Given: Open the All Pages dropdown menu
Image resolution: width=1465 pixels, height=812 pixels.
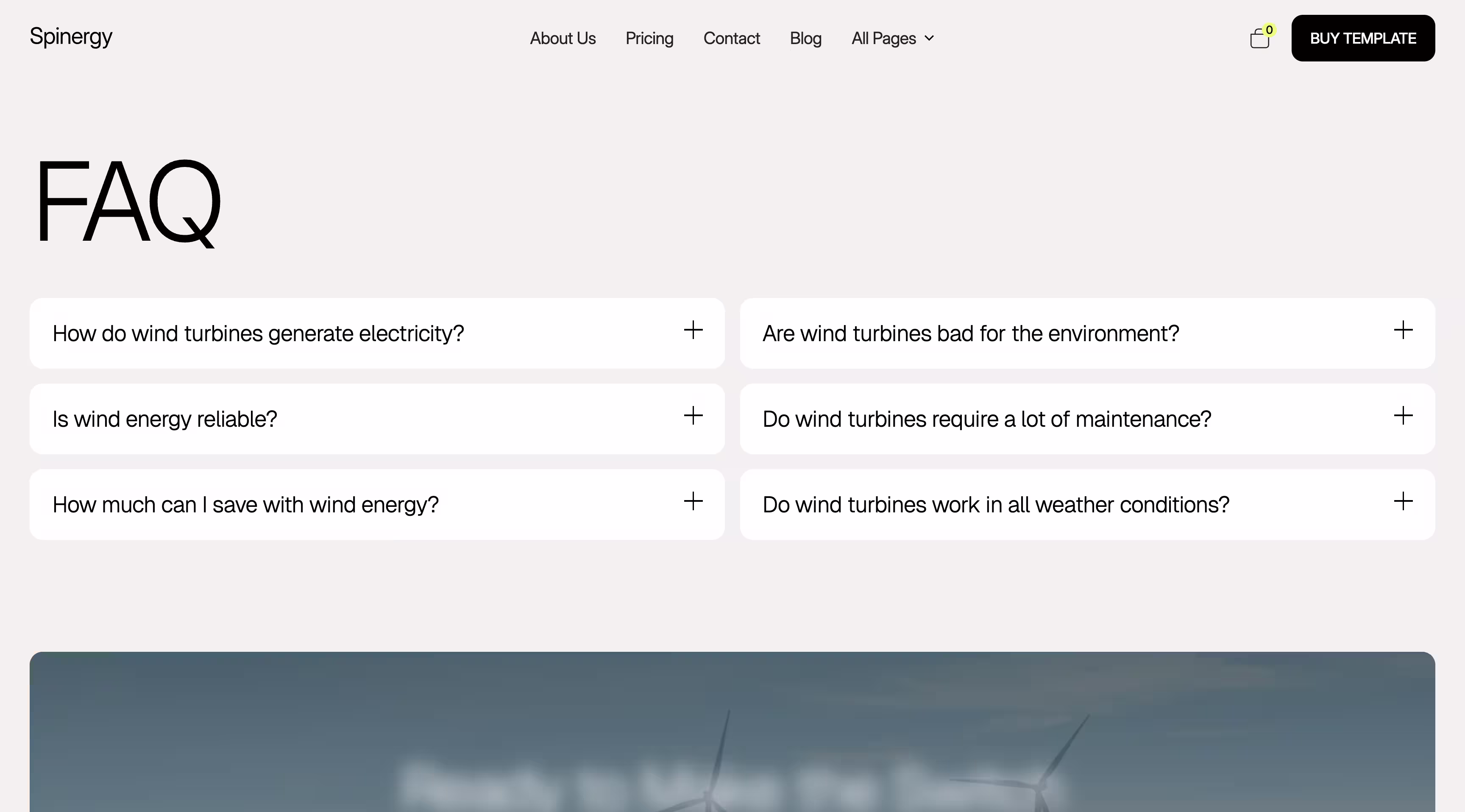Looking at the screenshot, I should click(x=892, y=39).
